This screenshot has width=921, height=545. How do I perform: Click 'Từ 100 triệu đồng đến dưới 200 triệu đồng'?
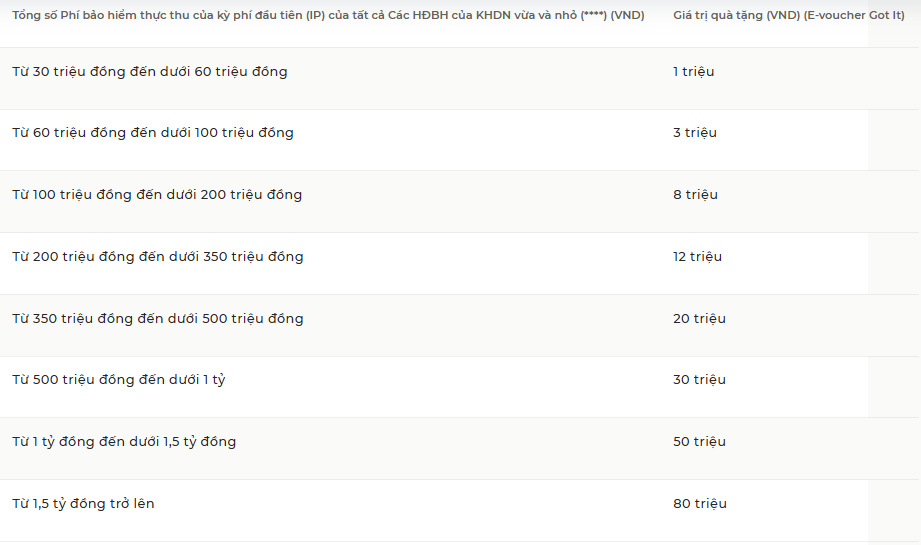pyautogui.click(x=157, y=195)
